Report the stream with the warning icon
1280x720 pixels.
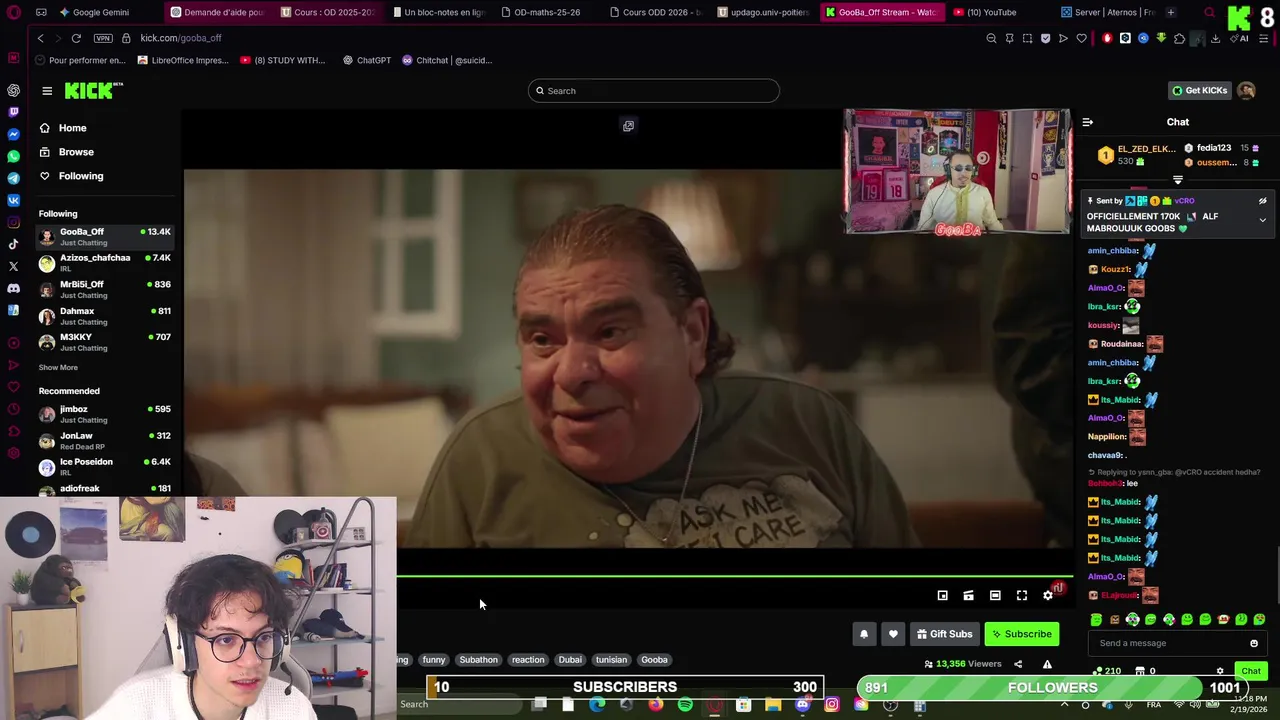(x=1047, y=664)
